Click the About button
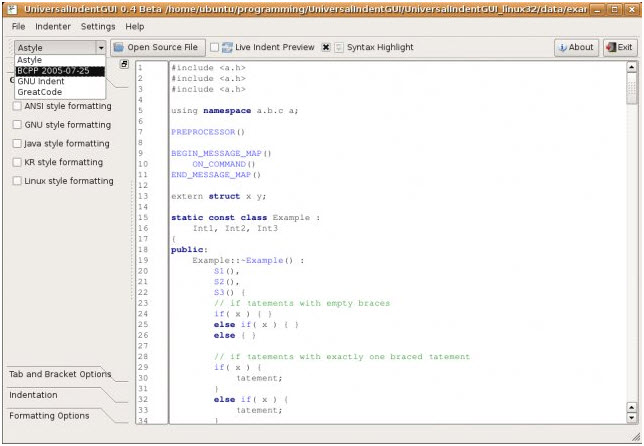The height and width of the screenshot is (446, 644). [577, 48]
